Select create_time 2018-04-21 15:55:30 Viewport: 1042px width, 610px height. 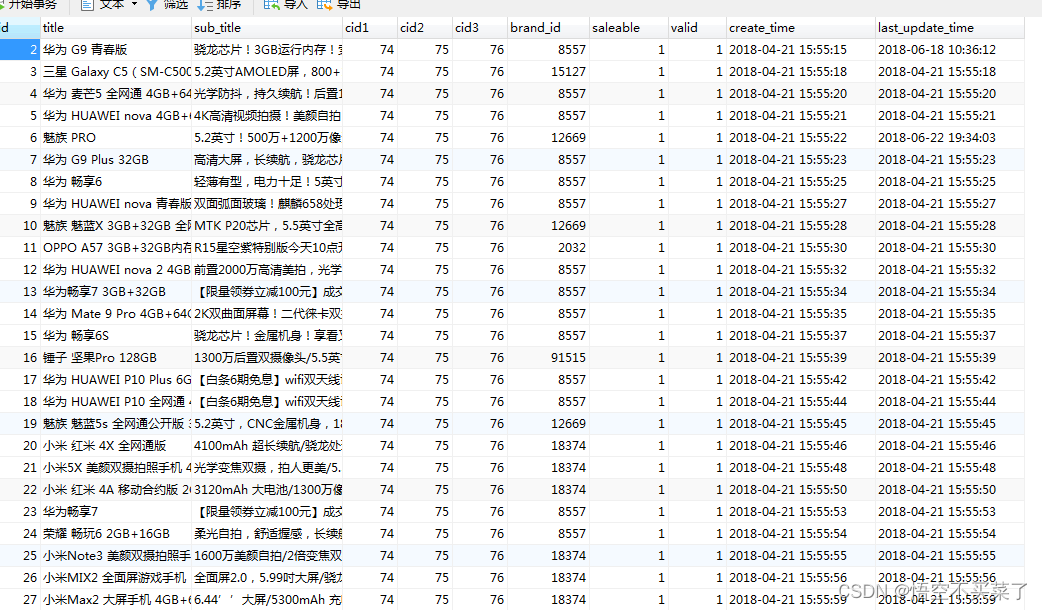click(x=801, y=248)
